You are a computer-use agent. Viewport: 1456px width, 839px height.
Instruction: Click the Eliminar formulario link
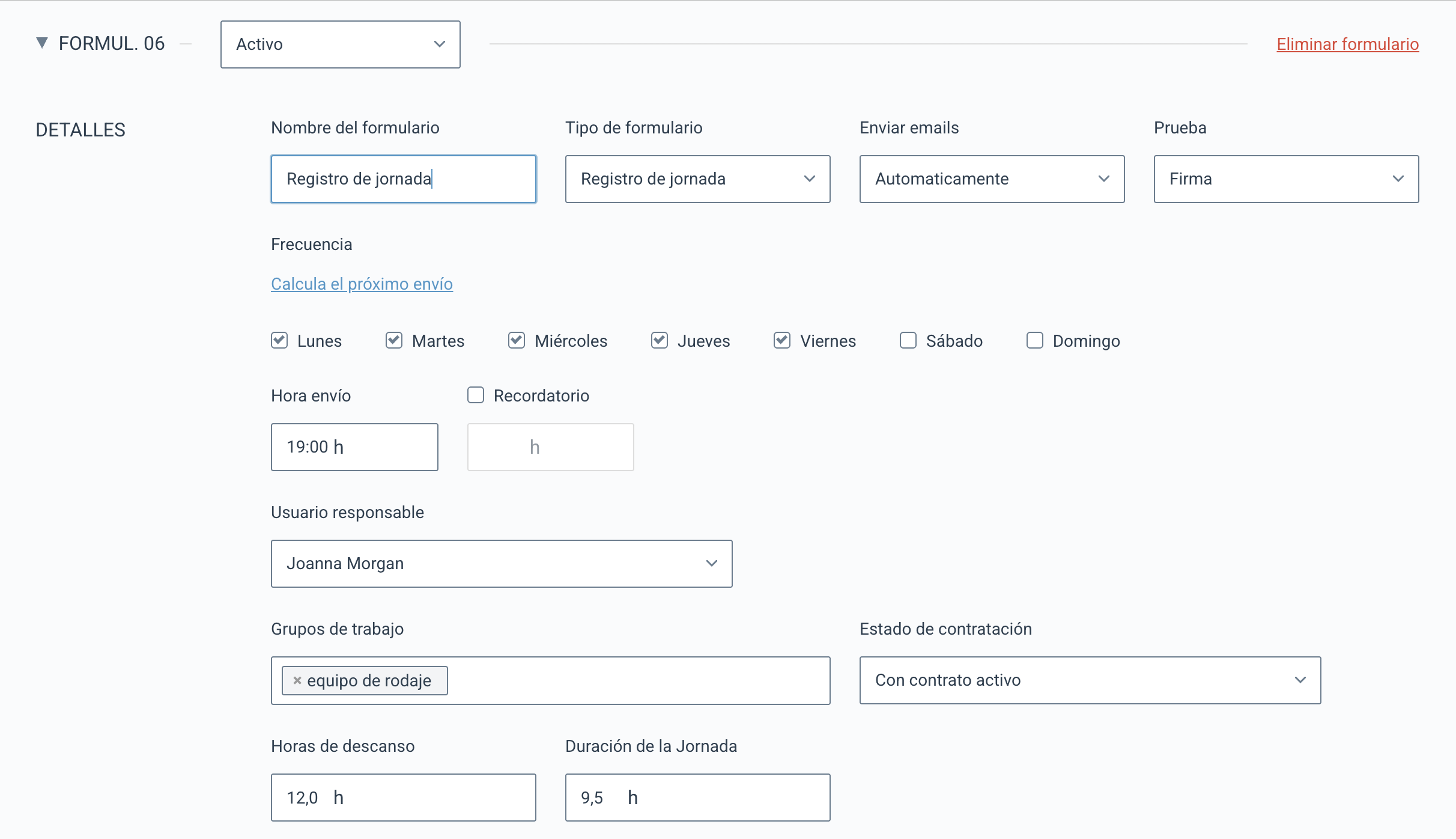point(1347,44)
